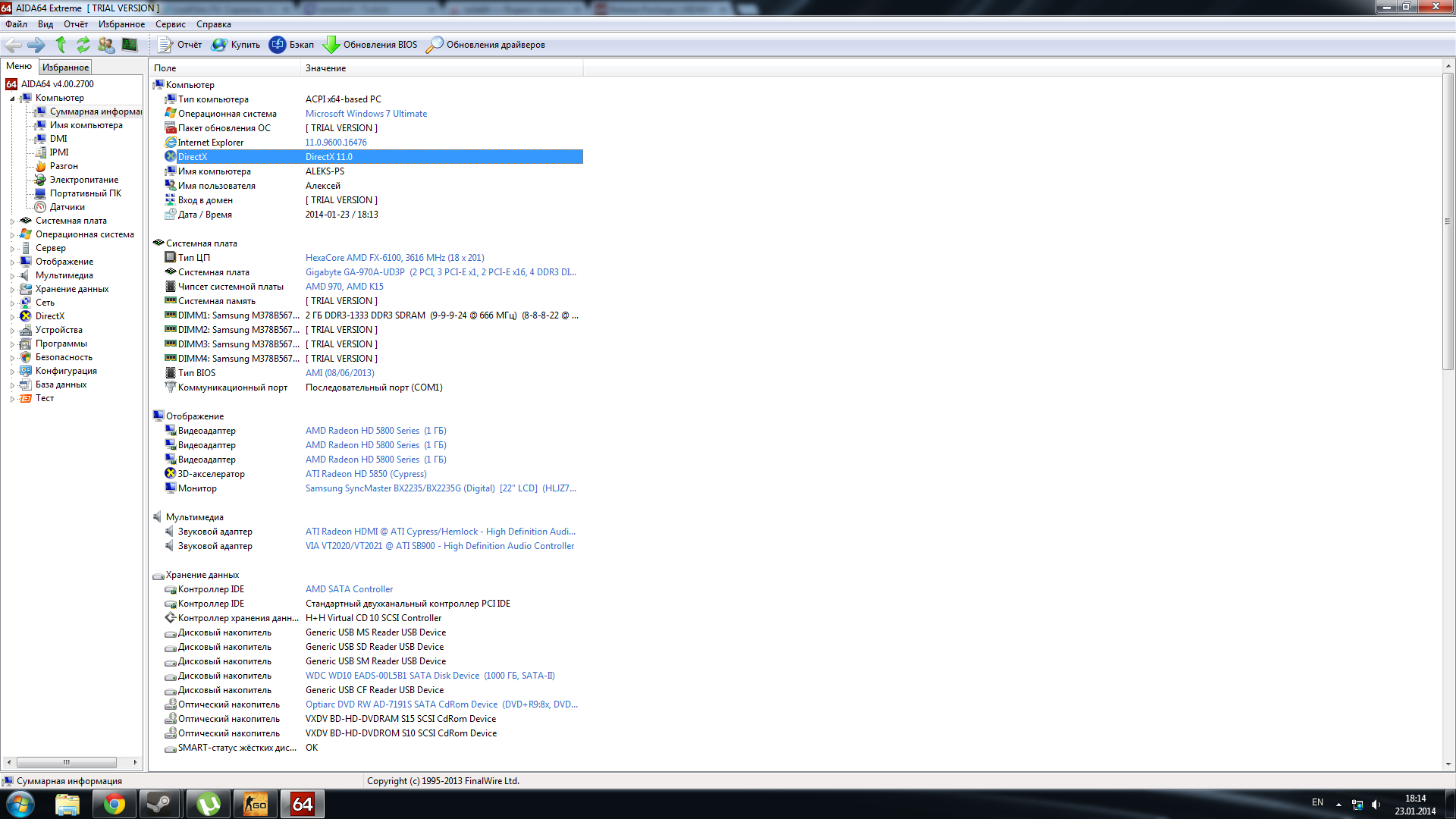The width and height of the screenshot is (1456, 819).
Task: Collapse the Компьютер tree node
Action: (x=12, y=99)
